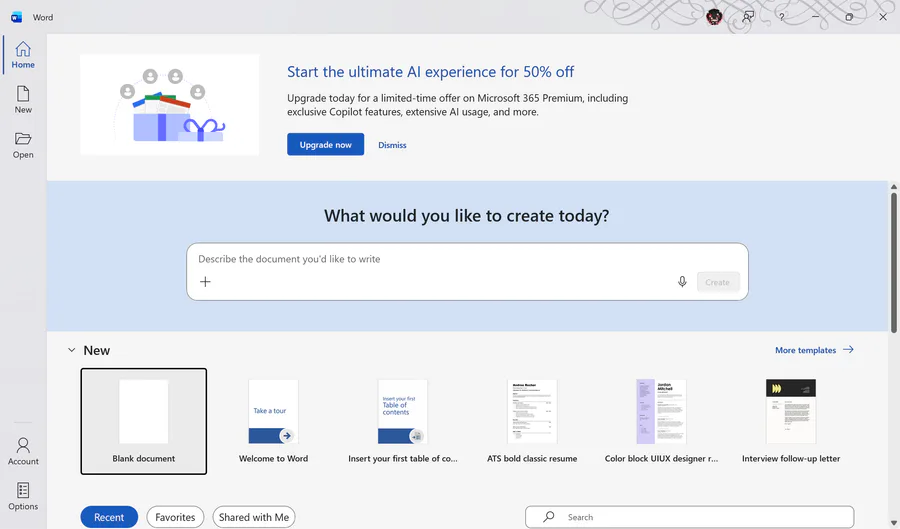The height and width of the screenshot is (529, 900).
Task: Click the vertical scrollbar thumb
Action: (x=893, y=263)
